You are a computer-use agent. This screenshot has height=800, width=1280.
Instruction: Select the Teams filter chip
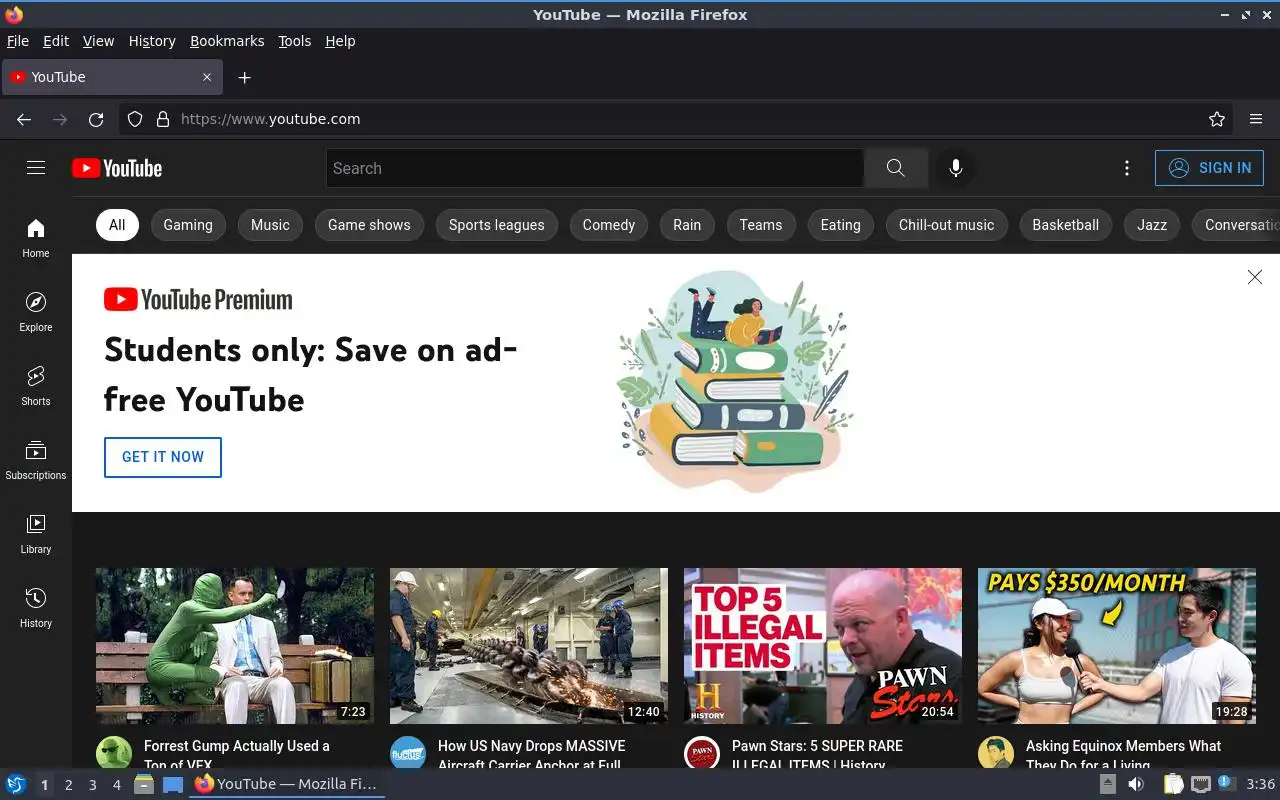pos(761,225)
